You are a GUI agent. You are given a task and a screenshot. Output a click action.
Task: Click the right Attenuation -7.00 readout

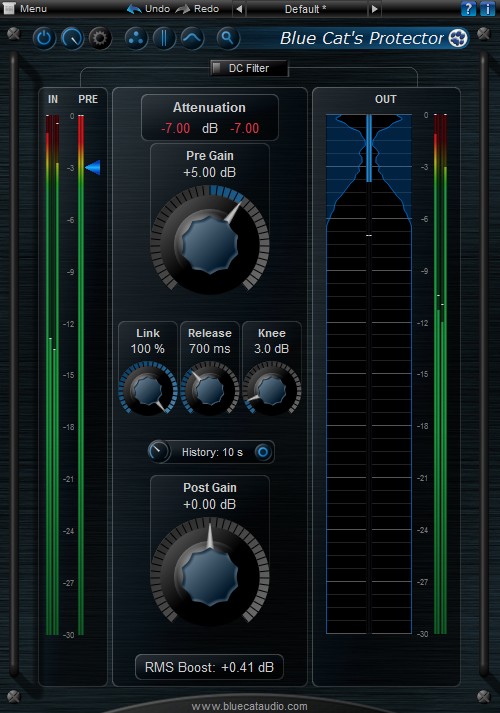(x=245, y=128)
